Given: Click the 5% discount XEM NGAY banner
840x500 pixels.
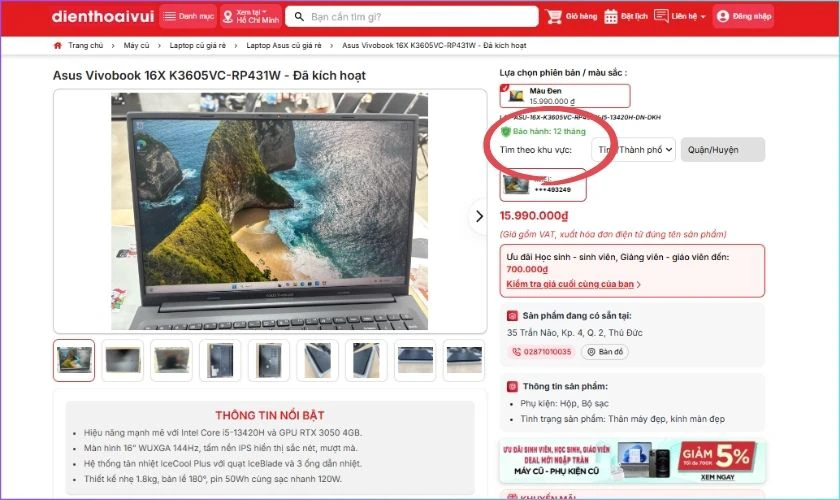Looking at the screenshot, I should [x=632, y=461].
